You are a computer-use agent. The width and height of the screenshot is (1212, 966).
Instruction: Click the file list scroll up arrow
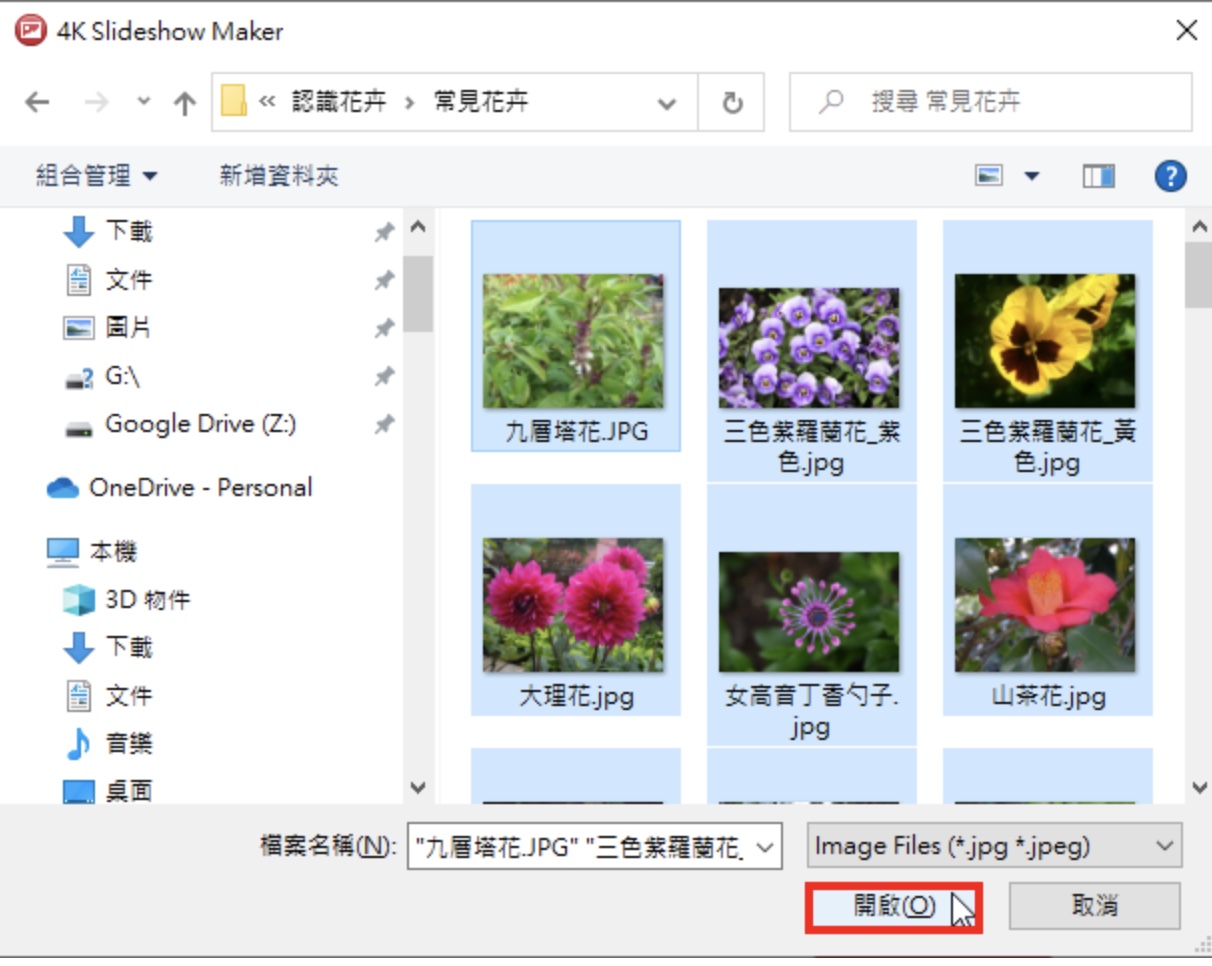pos(1199,227)
